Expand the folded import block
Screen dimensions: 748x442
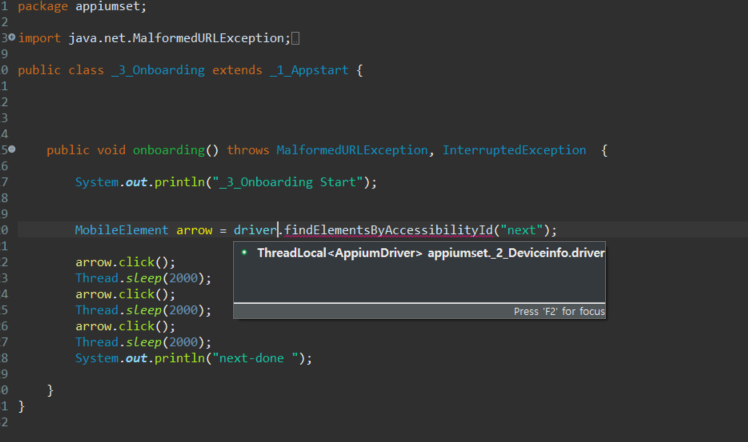(x=11, y=37)
